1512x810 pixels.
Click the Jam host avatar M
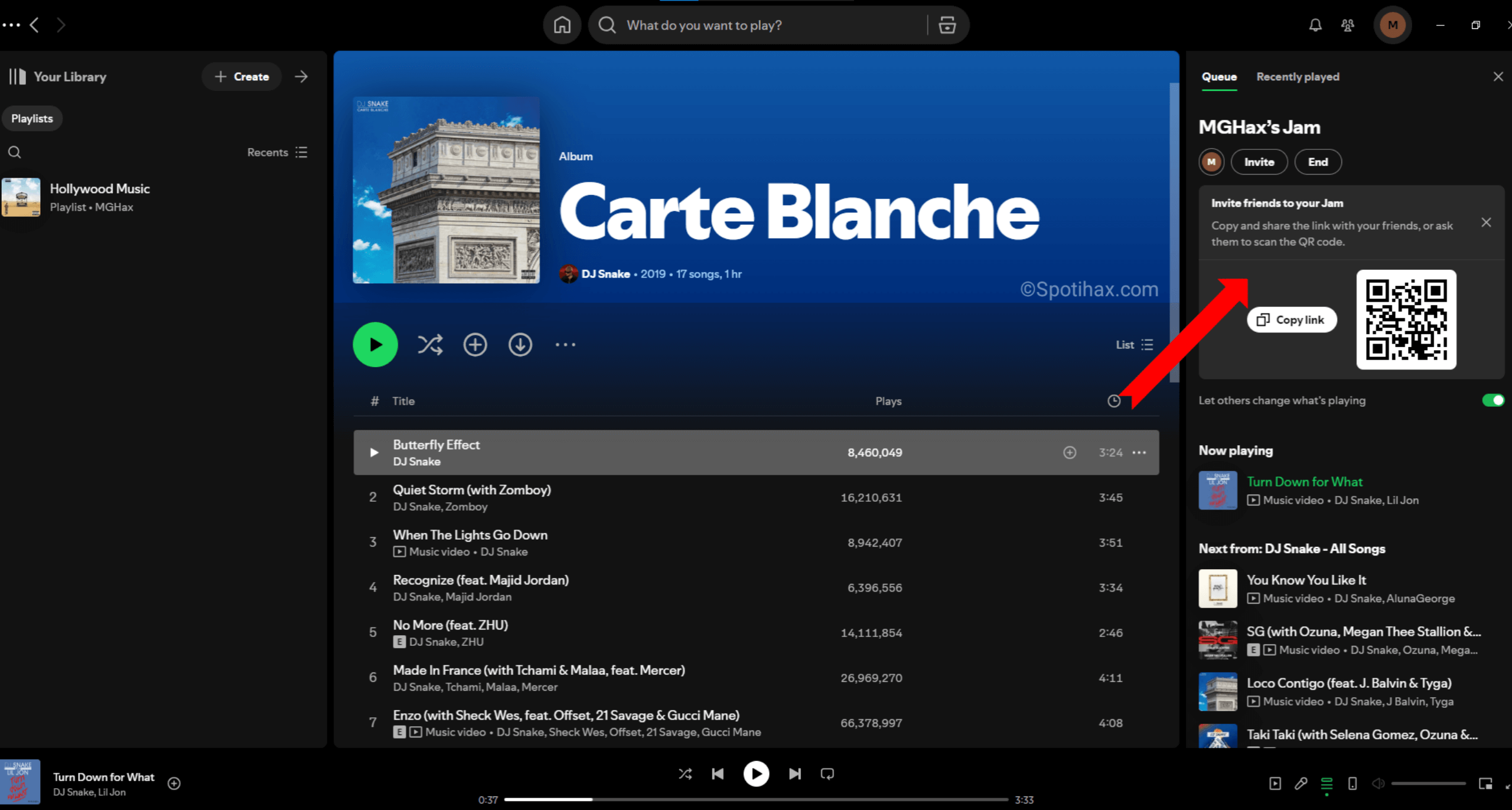click(1211, 162)
